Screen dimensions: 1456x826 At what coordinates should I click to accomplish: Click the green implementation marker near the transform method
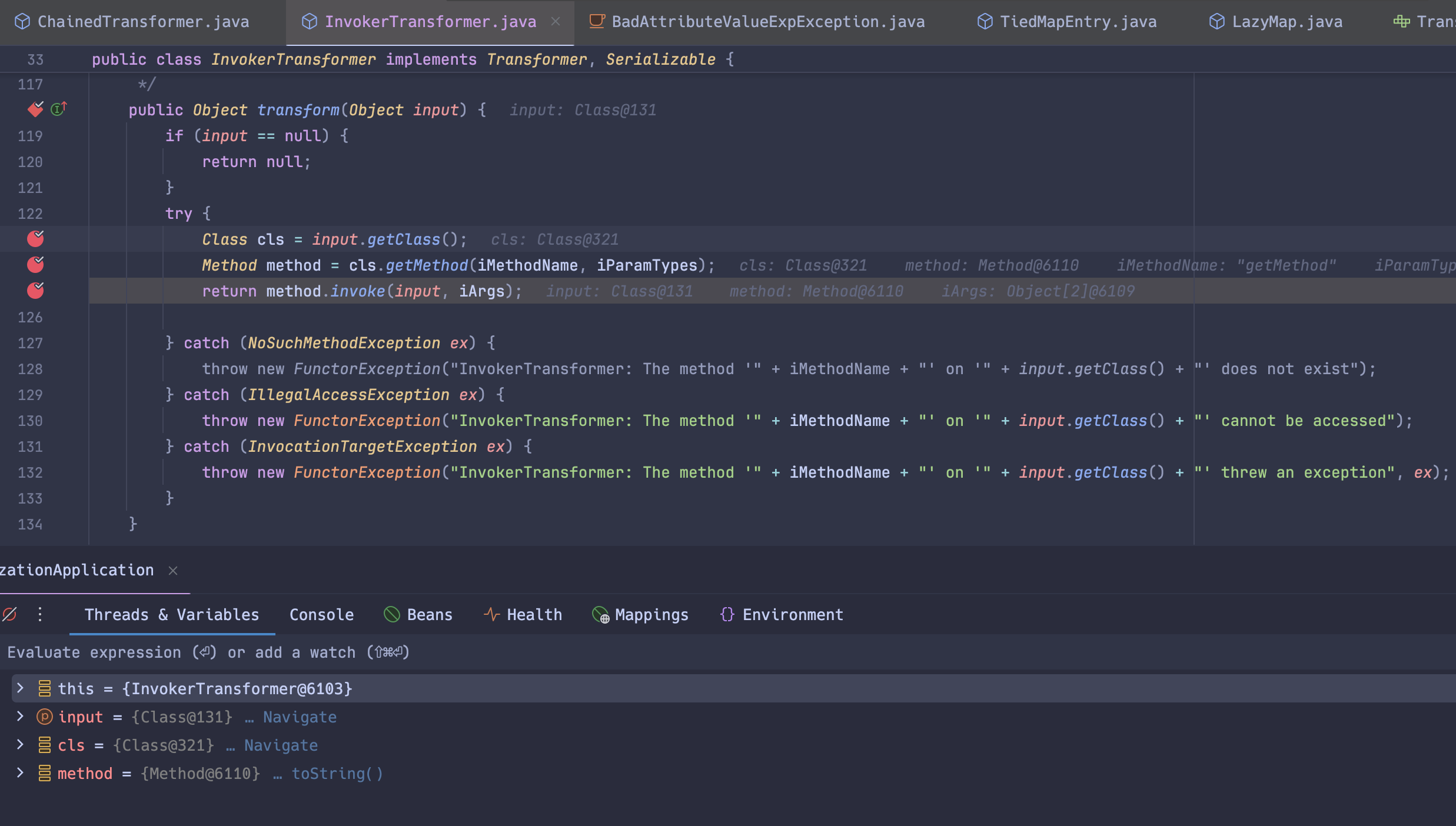[58, 109]
